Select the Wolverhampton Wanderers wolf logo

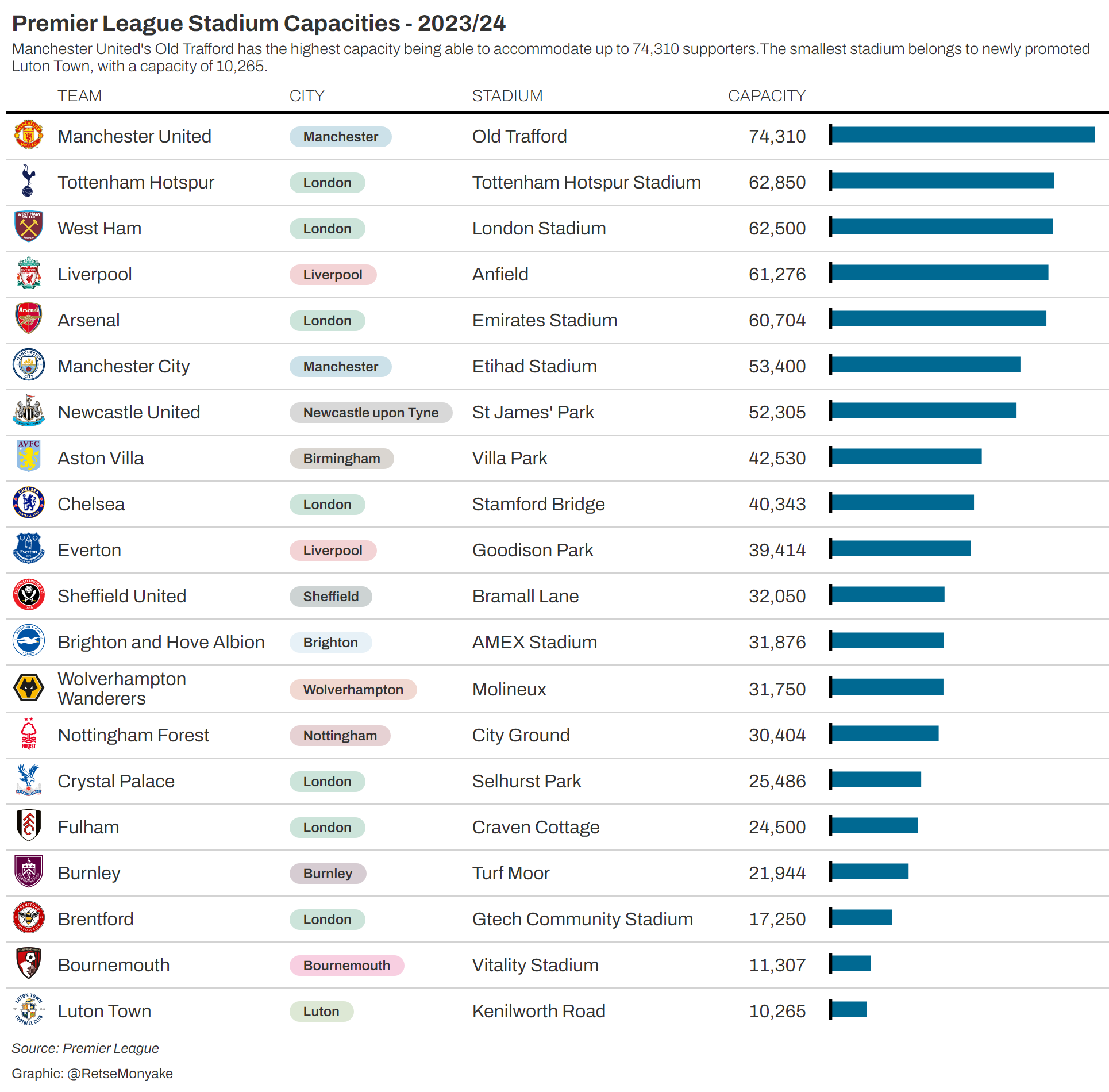tap(28, 688)
